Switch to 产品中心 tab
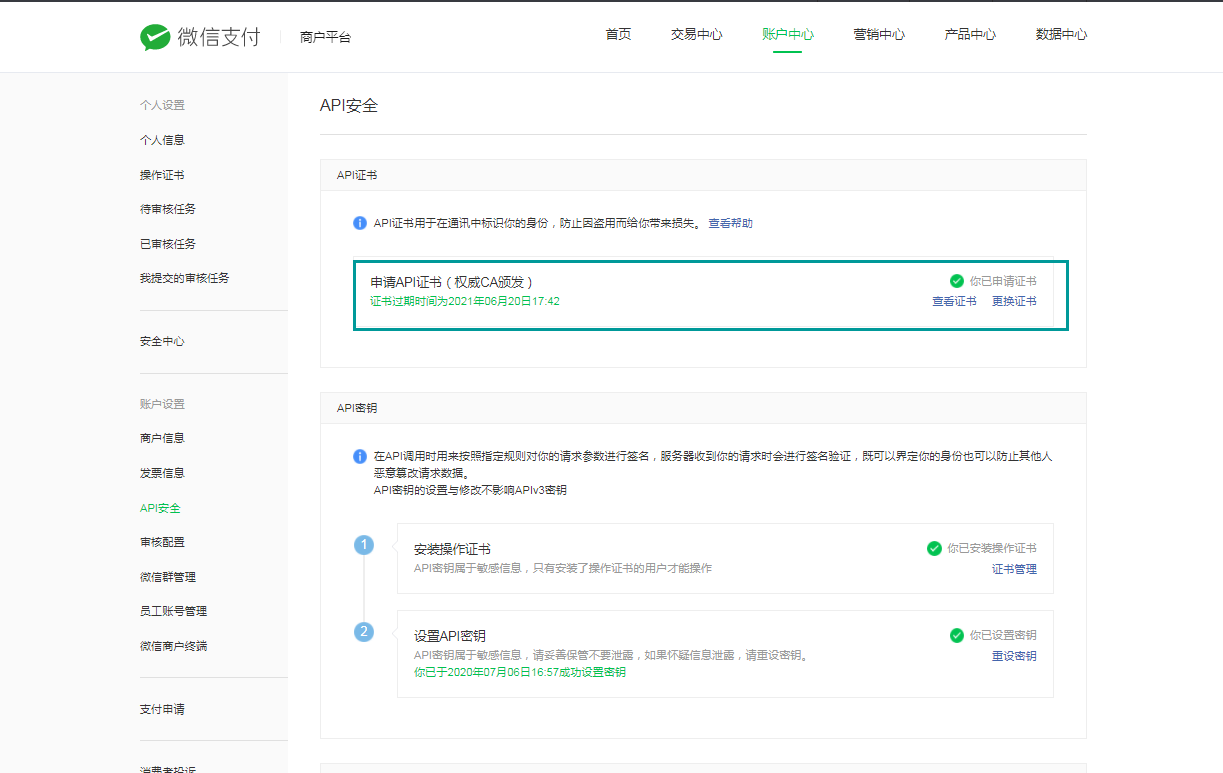 tap(970, 34)
